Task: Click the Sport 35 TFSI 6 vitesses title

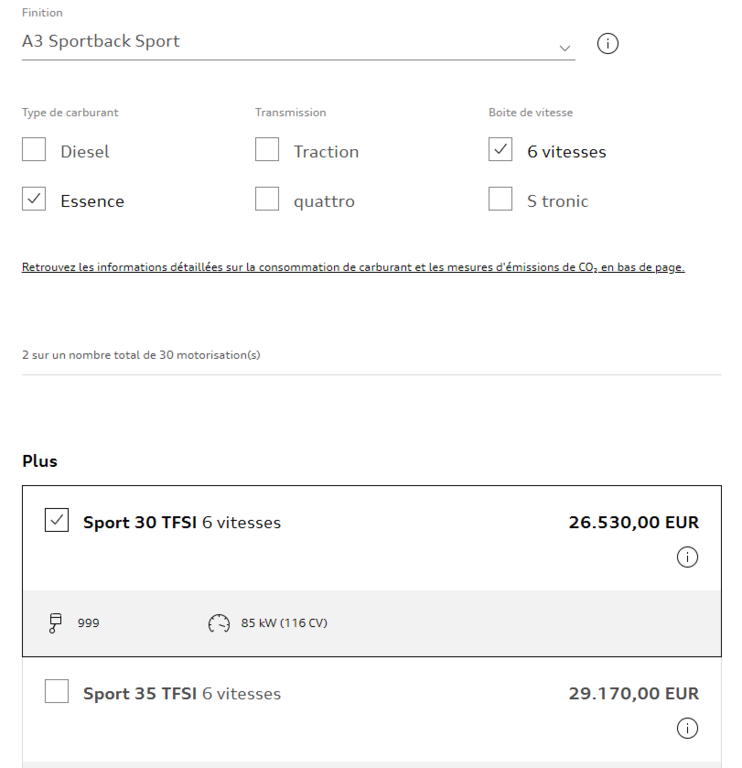Action: pos(182,693)
